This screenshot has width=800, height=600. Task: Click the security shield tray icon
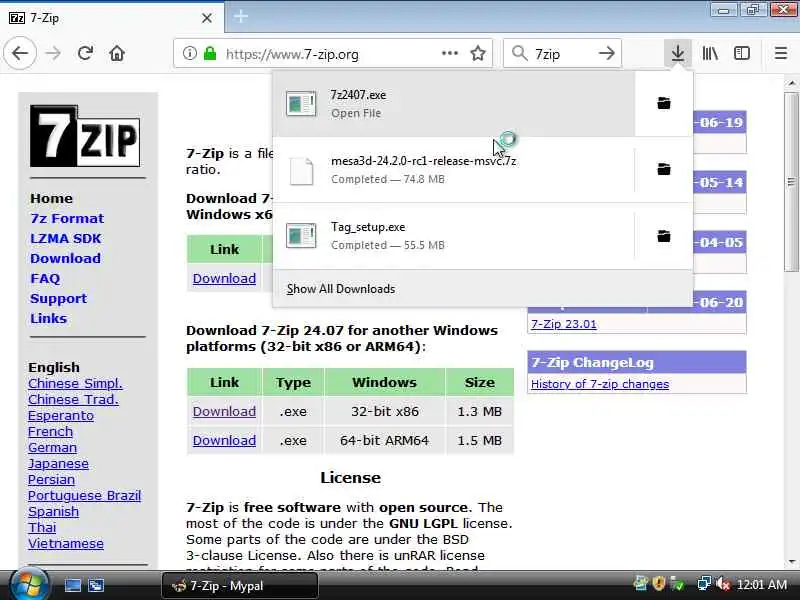659,583
